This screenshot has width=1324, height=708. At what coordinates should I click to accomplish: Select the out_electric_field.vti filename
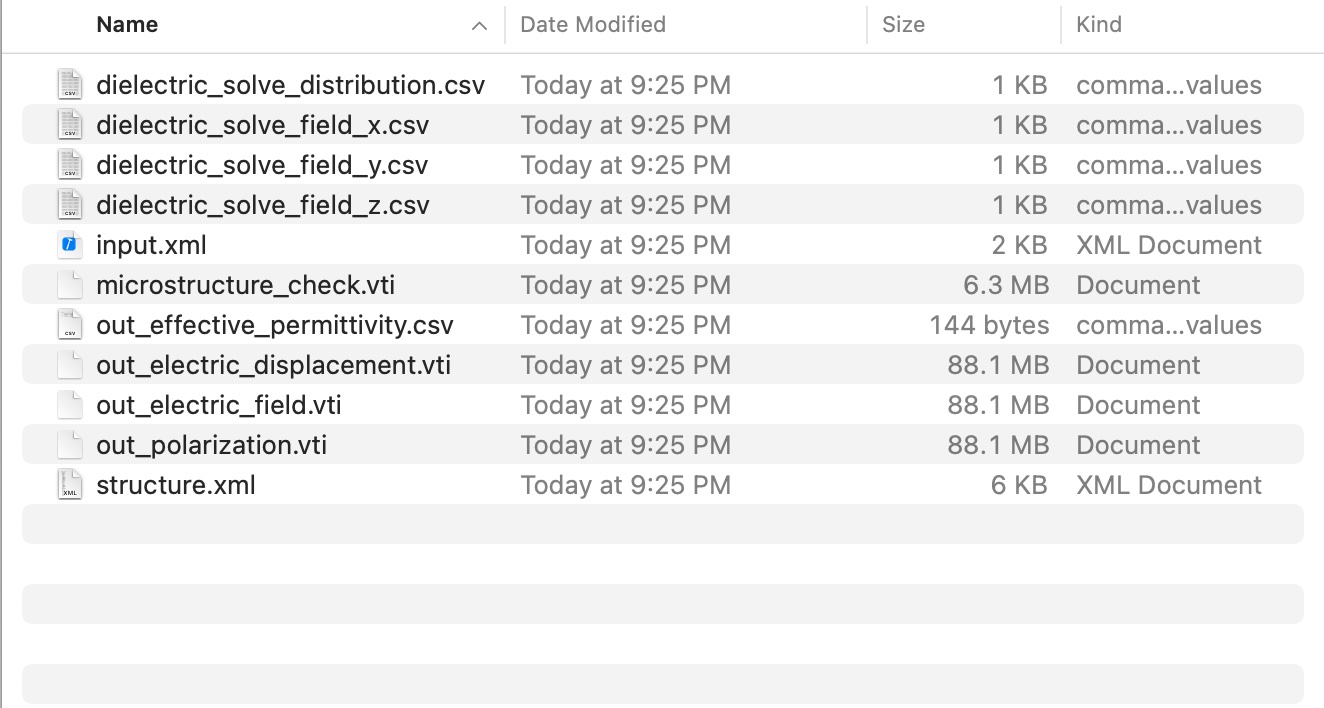219,405
